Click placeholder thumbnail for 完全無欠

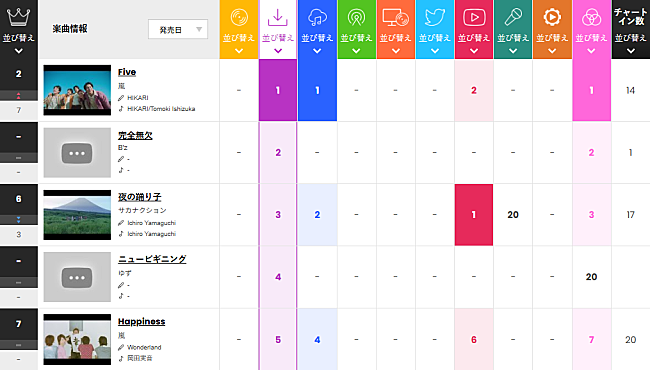pos(77,152)
